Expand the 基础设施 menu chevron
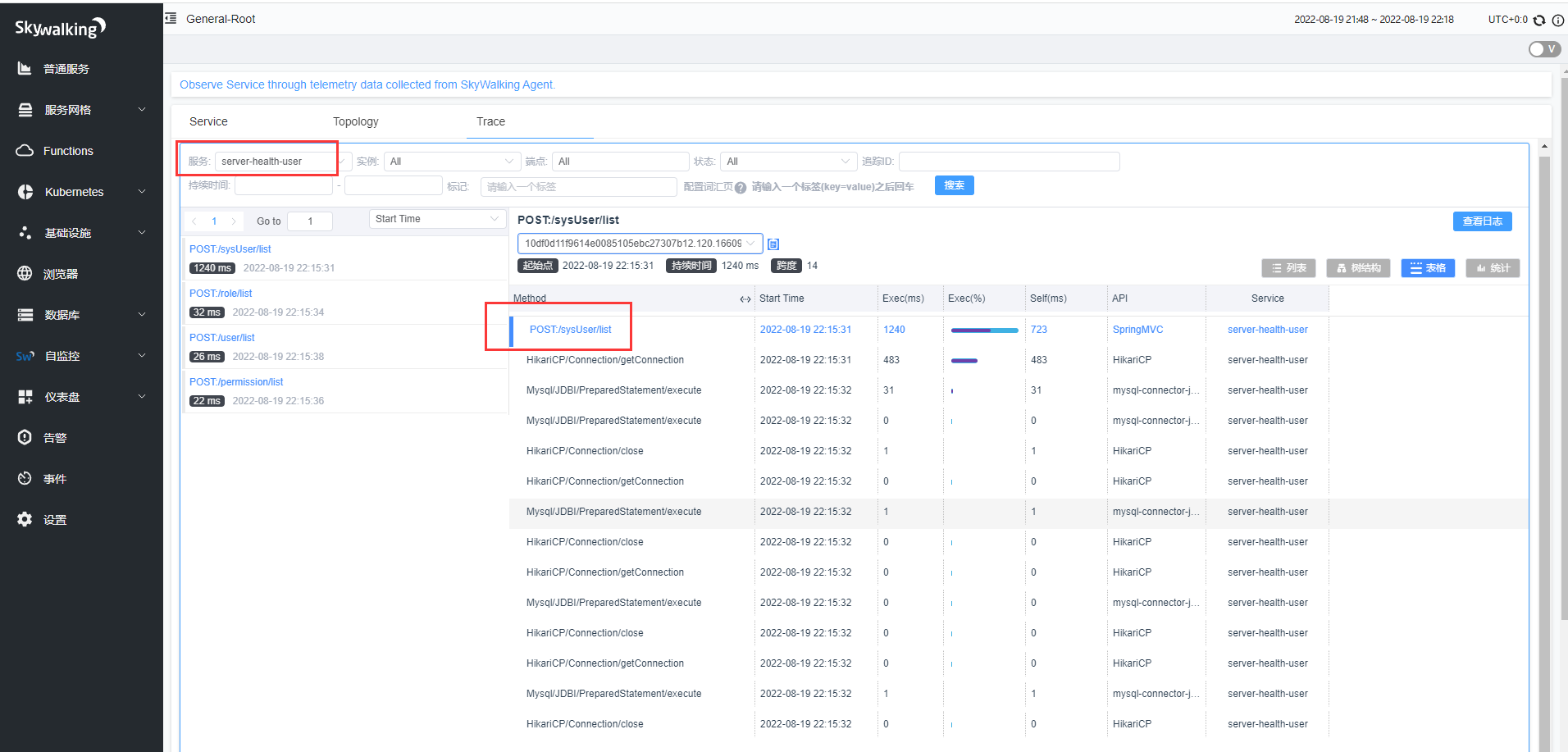Viewport: 1568px width, 752px height. coord(142,232)
